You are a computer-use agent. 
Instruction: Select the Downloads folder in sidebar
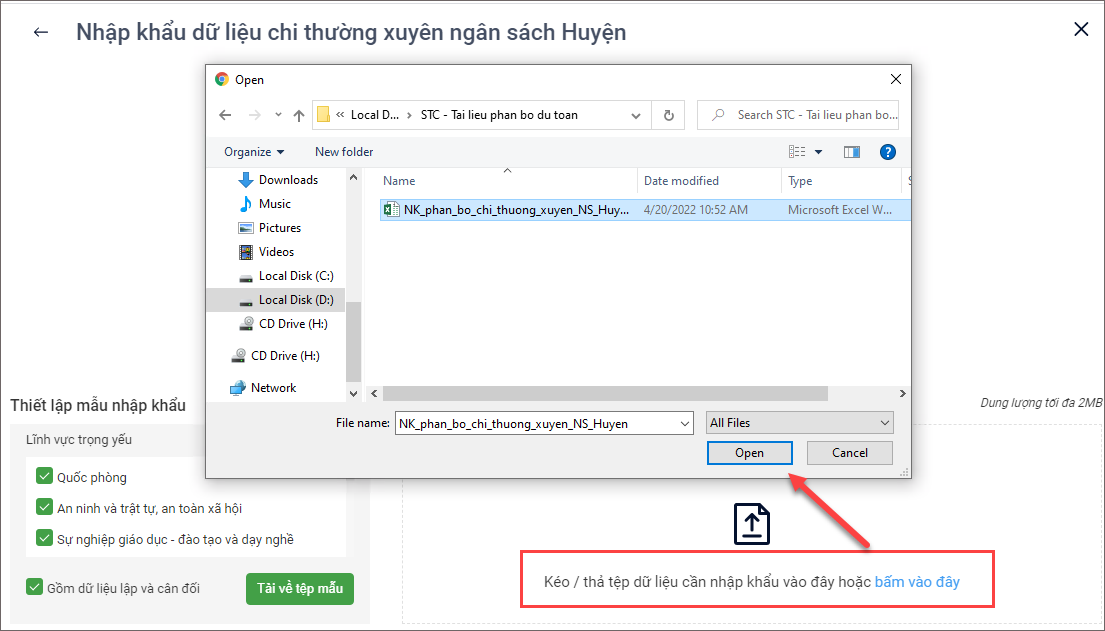(287, 180)
